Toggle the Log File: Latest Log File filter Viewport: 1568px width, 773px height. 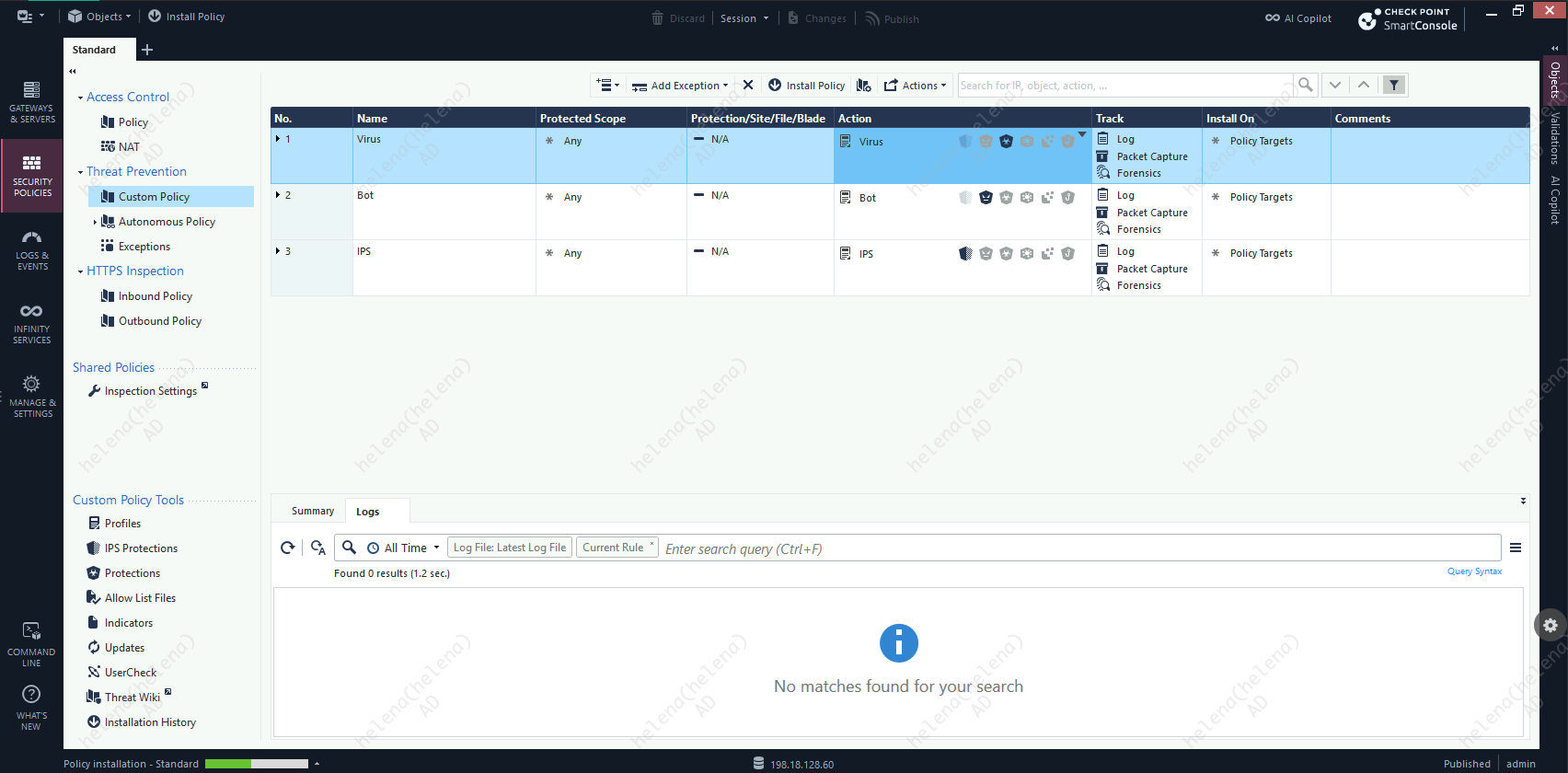(510, 548)
